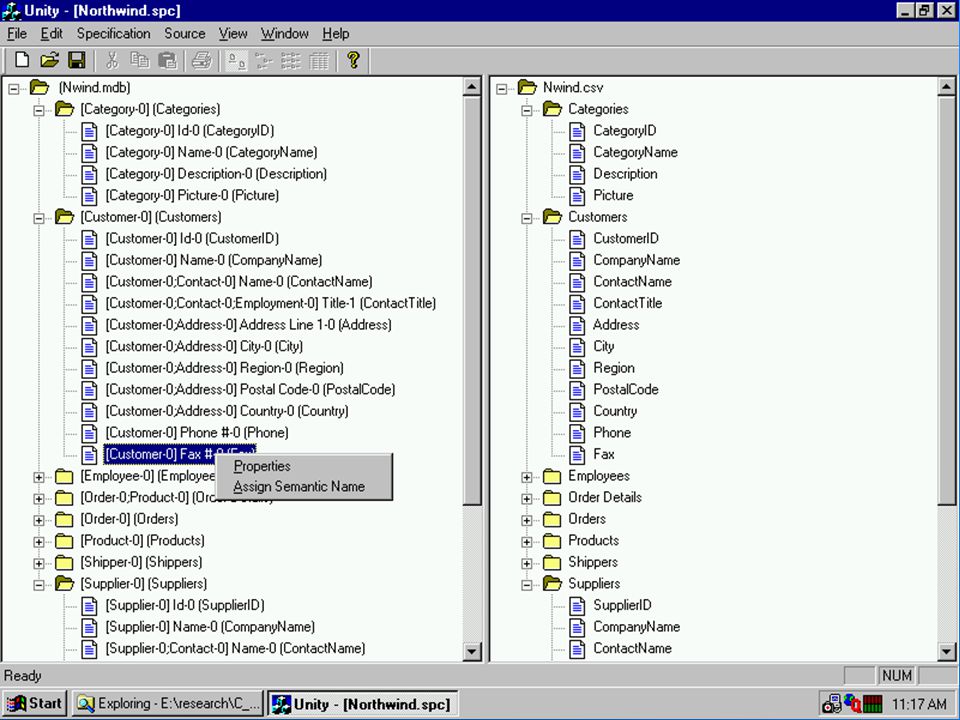Select [Customer-0;Address-0] City-0 (City) item

(204, 347)
